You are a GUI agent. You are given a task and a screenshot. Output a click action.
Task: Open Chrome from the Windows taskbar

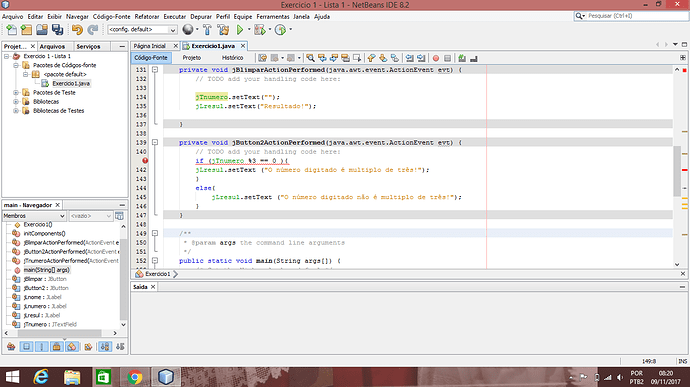pyautogui.click(x=135, y=377)
